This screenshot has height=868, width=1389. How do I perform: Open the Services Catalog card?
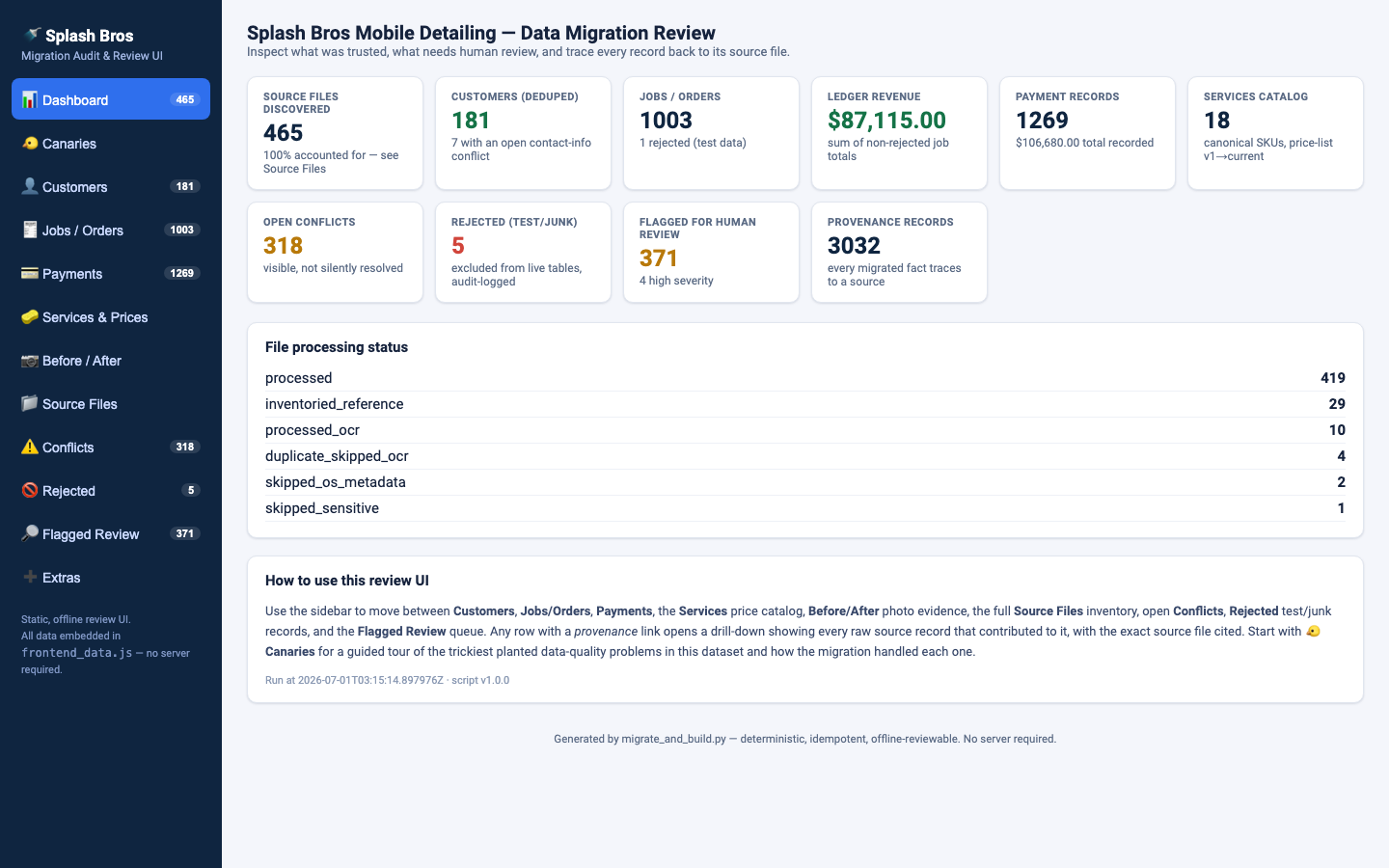tap(1275, 133)
